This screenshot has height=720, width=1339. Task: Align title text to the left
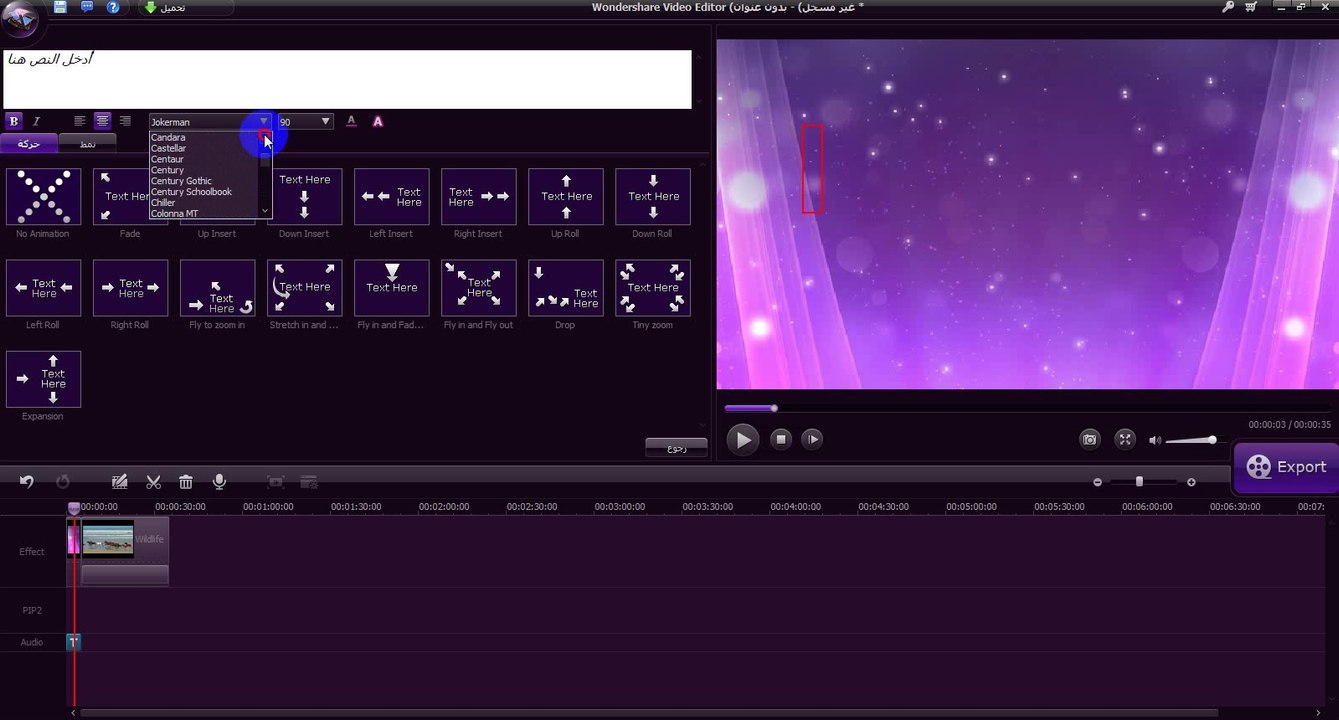(80, 121)
